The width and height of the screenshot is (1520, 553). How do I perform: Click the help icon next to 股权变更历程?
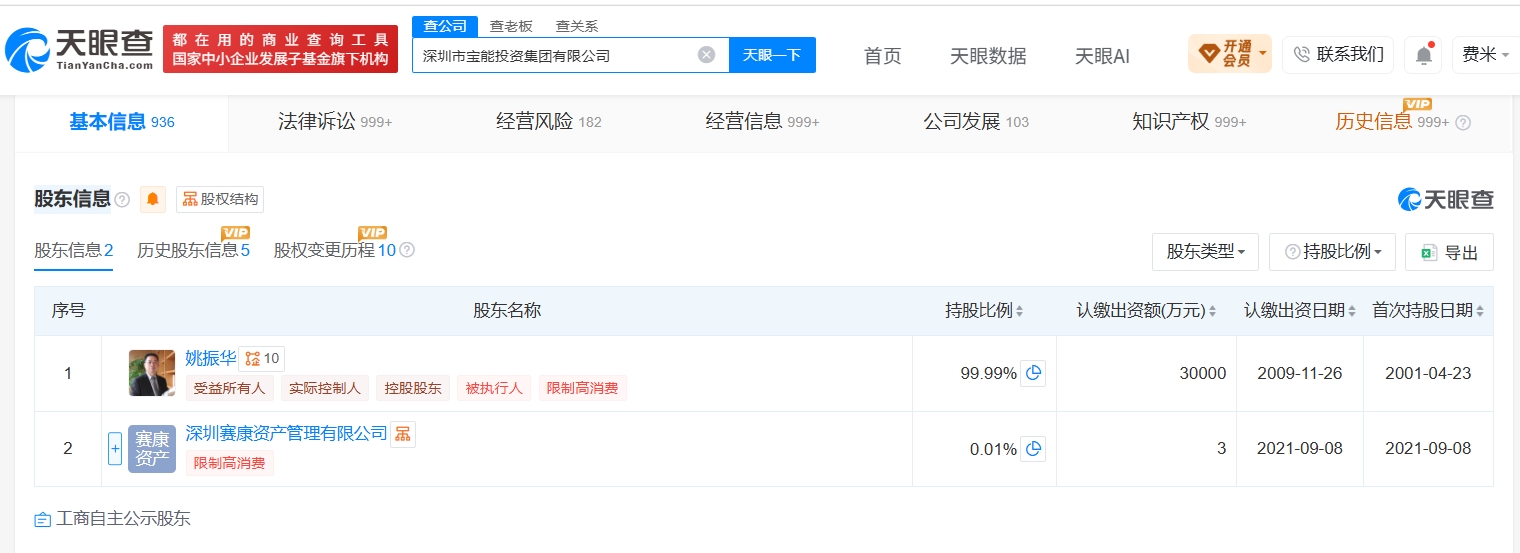407,250
